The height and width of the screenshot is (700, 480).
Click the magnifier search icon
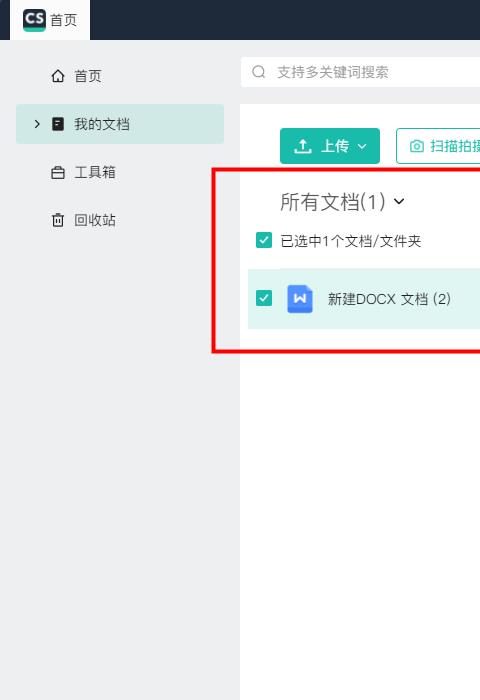tap(259, 72)
